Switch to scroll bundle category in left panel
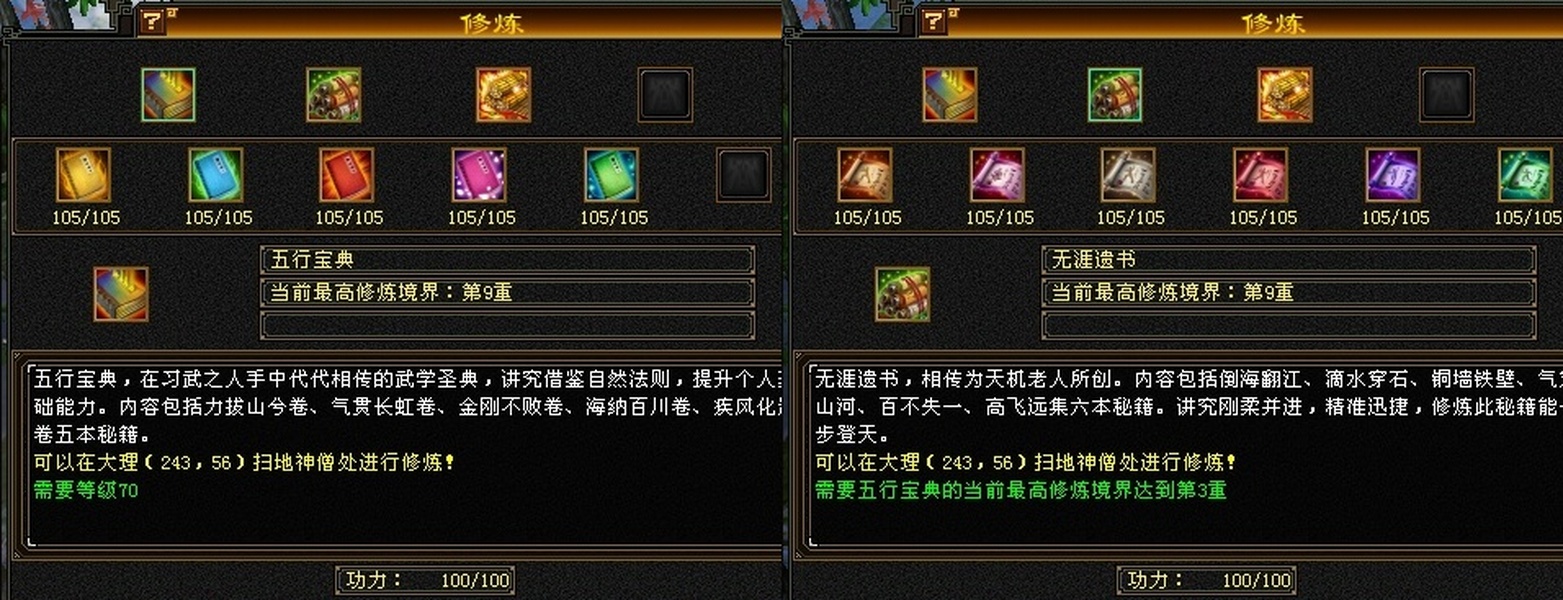The width and height of the screenshot is (1563, 600). pos(333,95)
